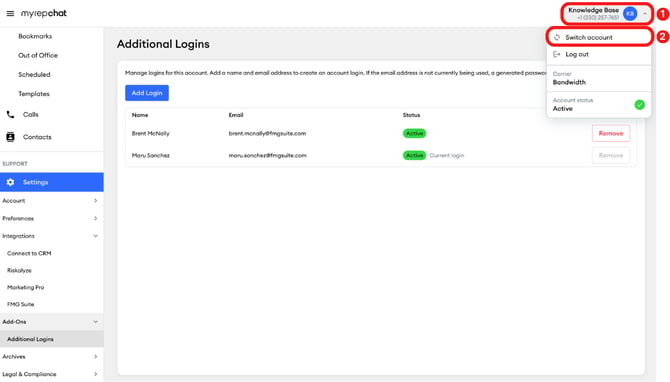Open the FMG Suite integration
The image size is (670, 382).
click(x=21, y=304)
